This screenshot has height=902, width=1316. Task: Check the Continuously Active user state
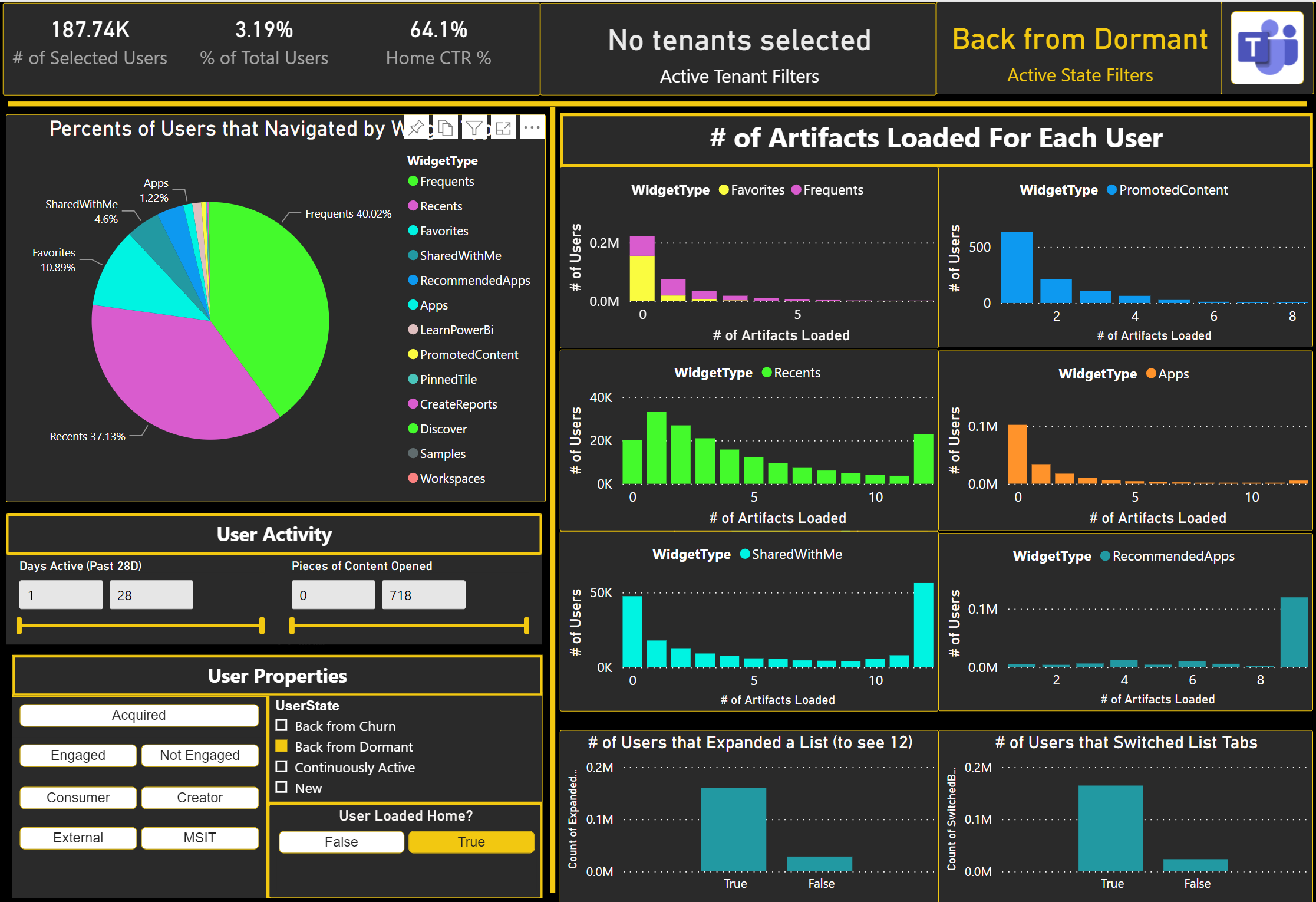281,767
